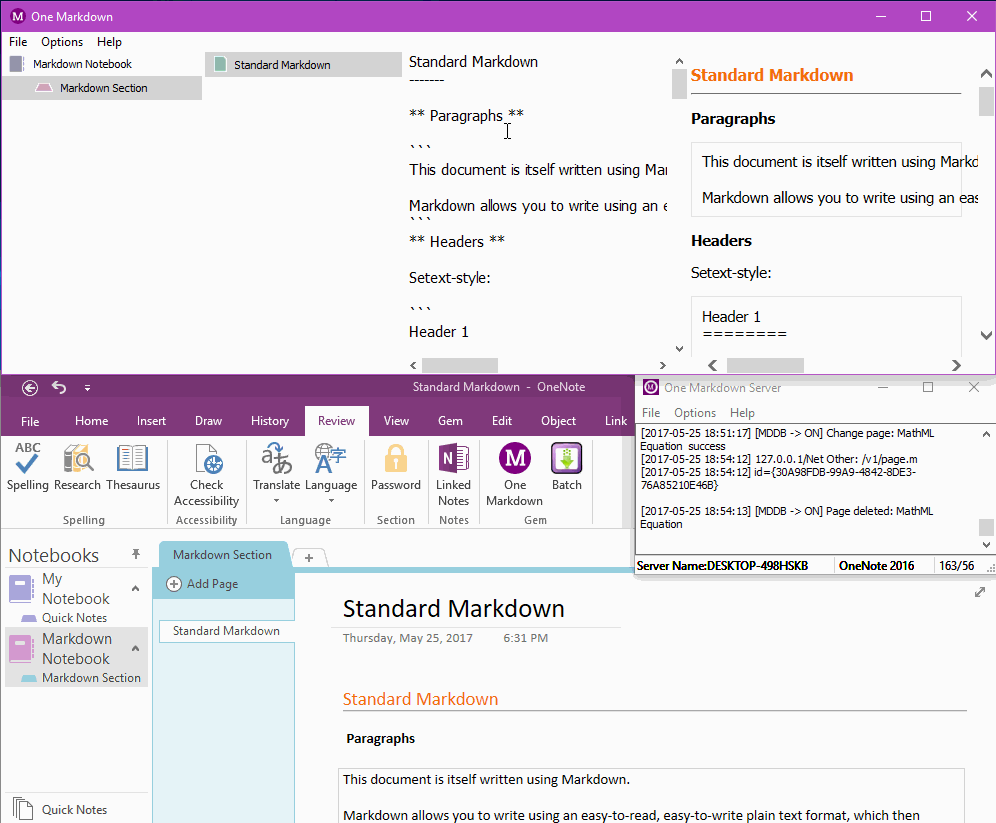Collapse the My Notebook entry
Image resolution: width=996 pixels, height=823 pixels.
(135, 588)
